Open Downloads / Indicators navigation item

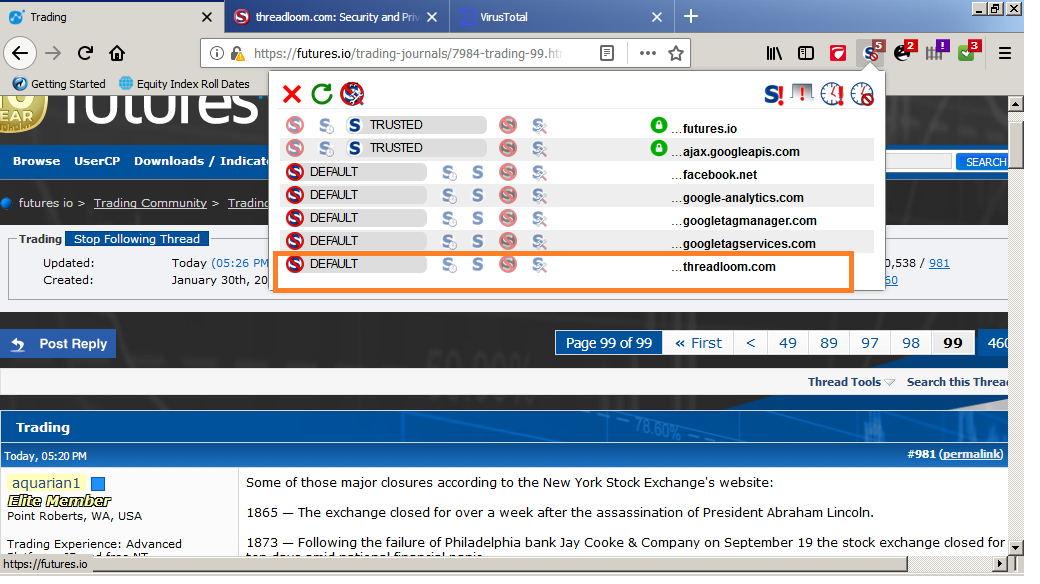(x=202, y=161)
